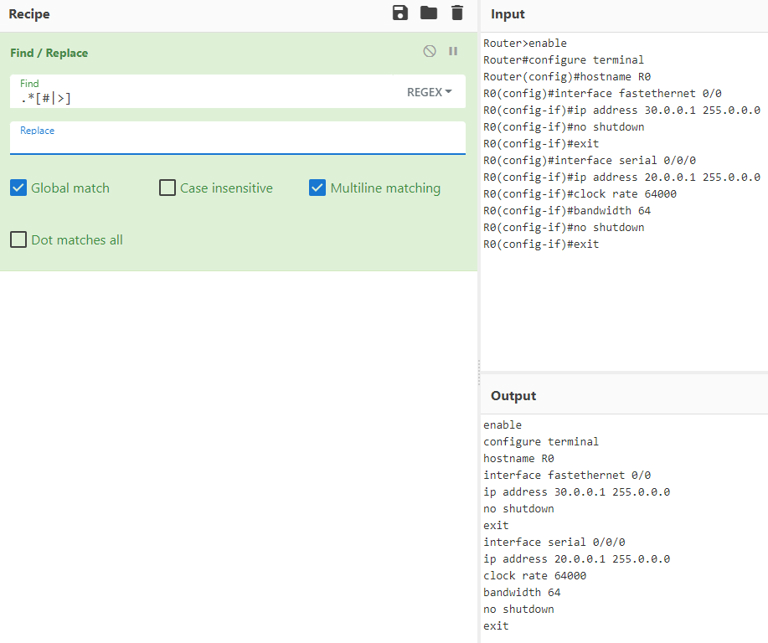Click the empty recipe area below the operation

(x=238, y=450)
